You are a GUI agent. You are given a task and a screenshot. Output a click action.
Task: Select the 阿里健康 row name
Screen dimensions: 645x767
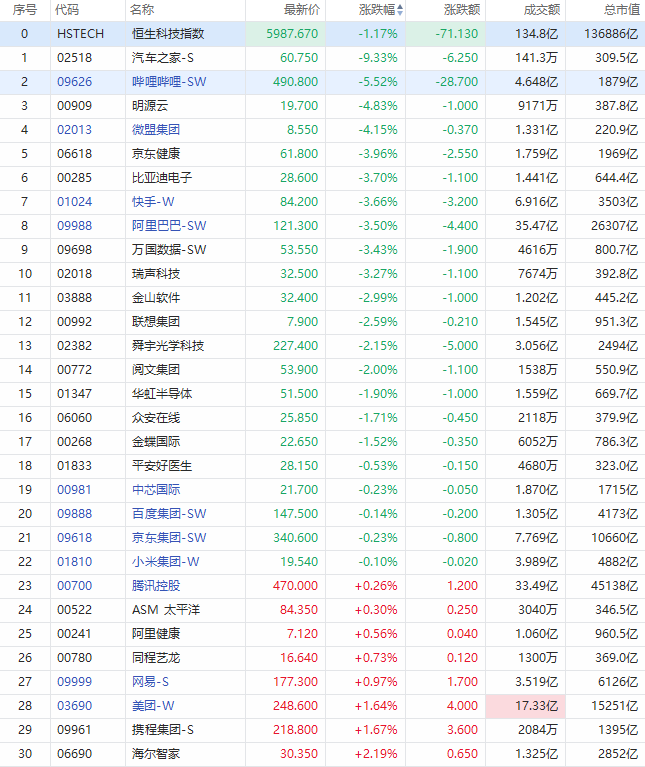click(x=156, y=633)
